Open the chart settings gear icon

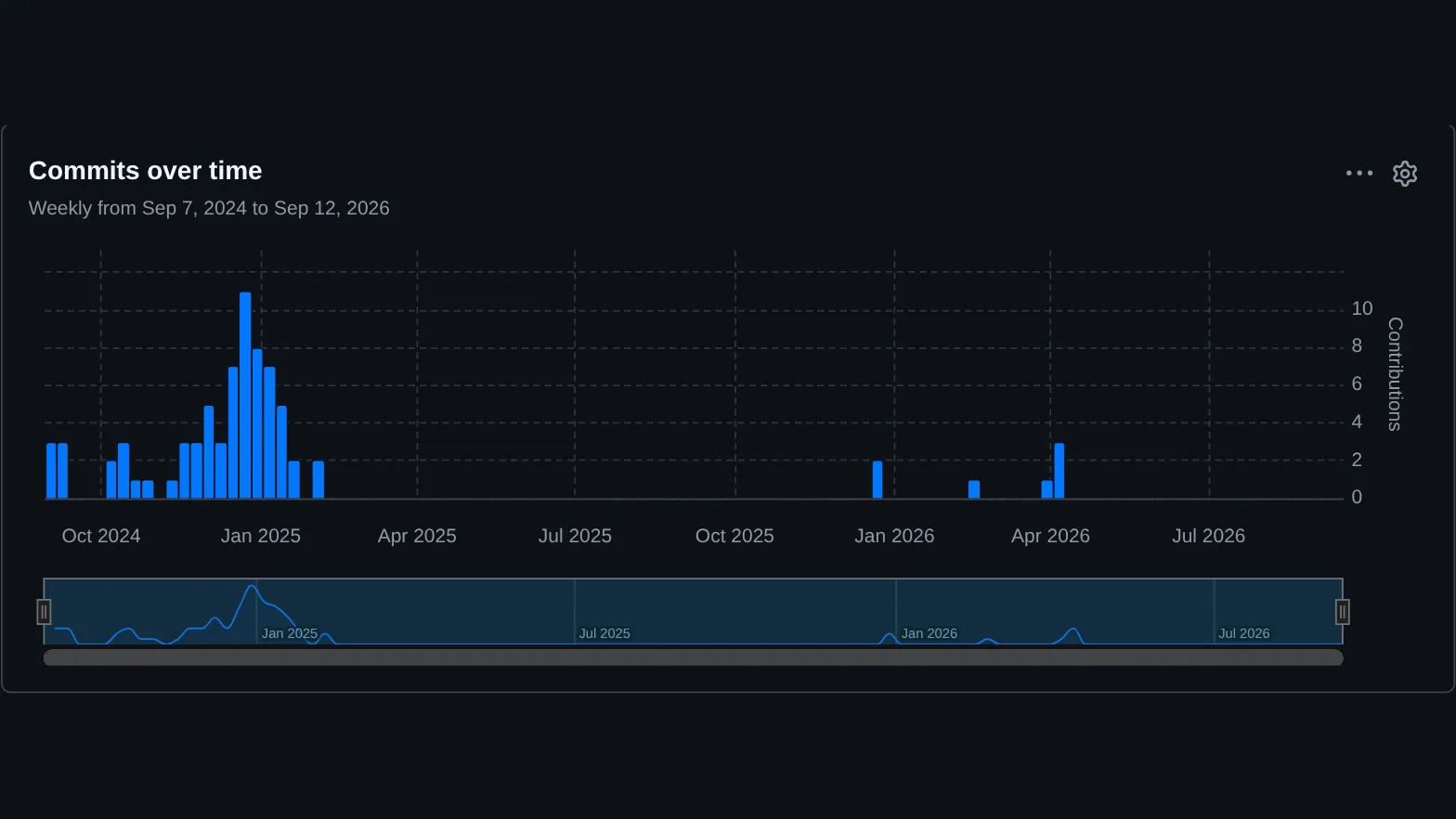[1405, 174]
